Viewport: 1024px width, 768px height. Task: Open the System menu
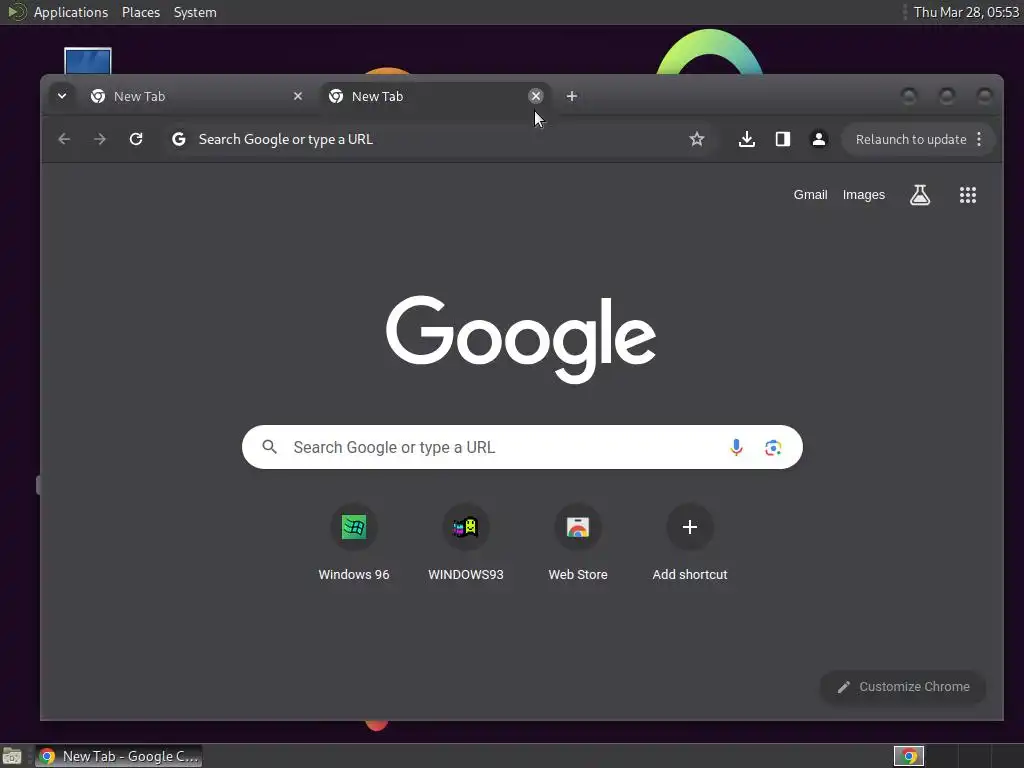[x=195, y=12]
